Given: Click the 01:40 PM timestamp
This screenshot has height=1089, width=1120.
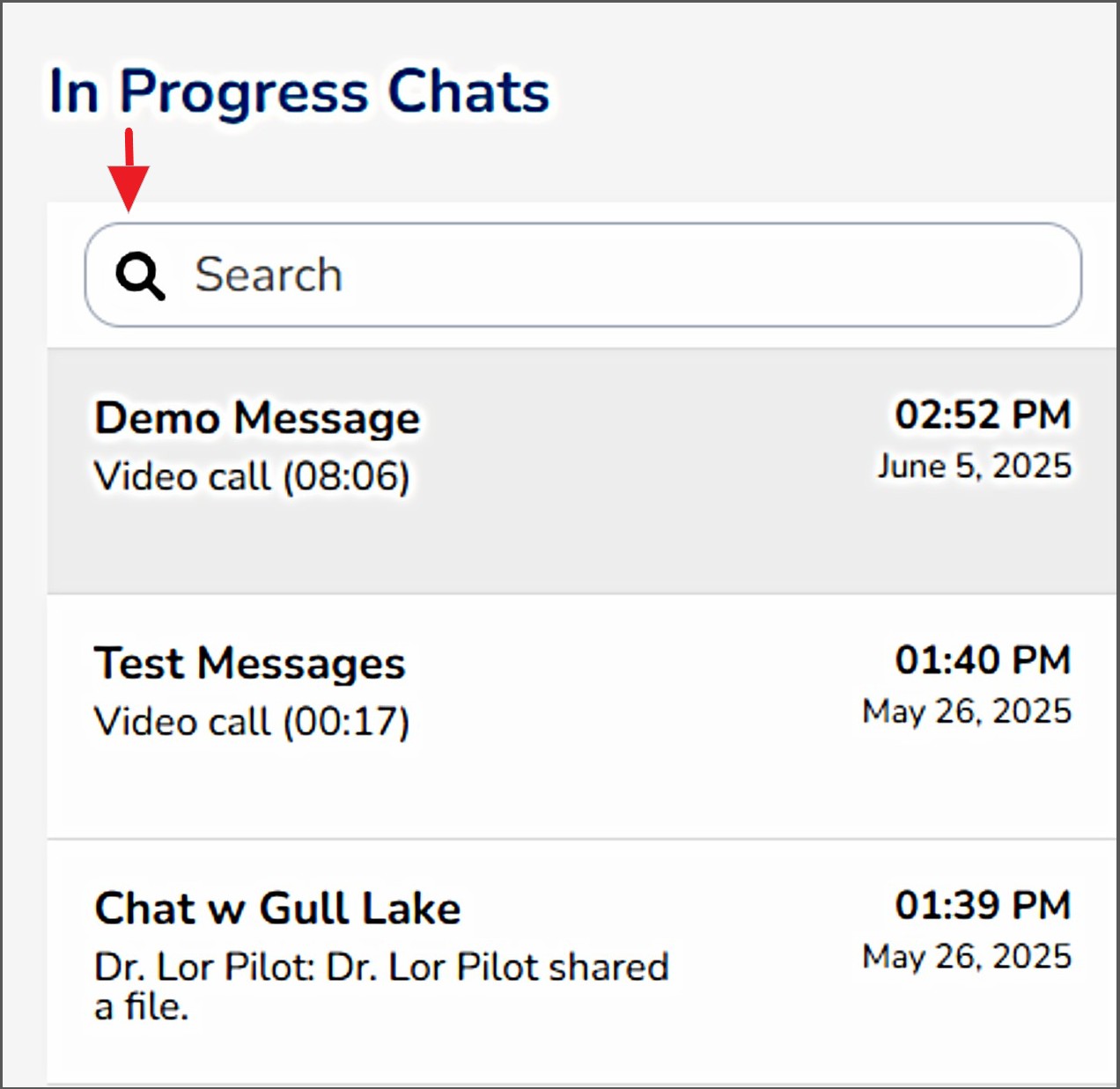Looking at the screenshot, I should click(x=983, y=660).
